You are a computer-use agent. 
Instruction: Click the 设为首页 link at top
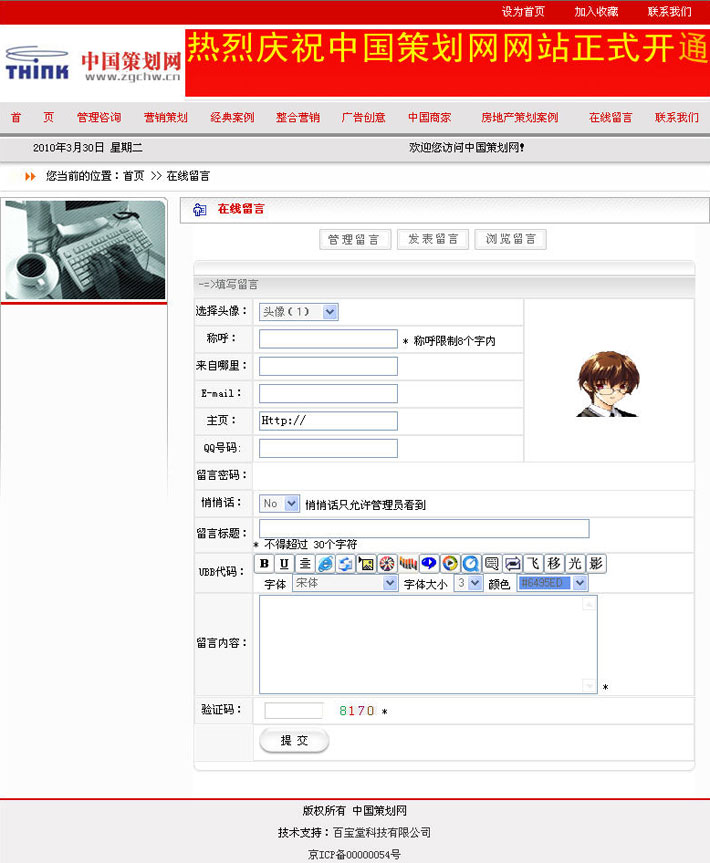523,12
